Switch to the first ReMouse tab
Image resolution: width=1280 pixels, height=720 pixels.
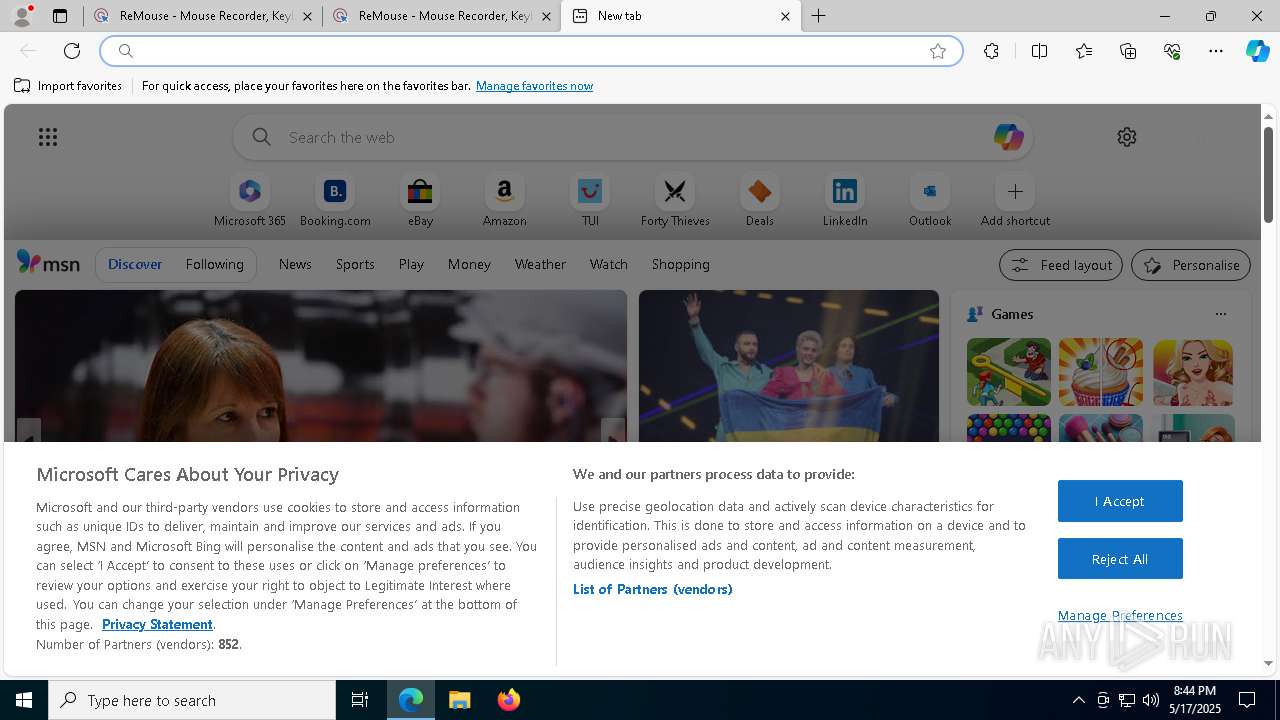[x=203, y=16]
